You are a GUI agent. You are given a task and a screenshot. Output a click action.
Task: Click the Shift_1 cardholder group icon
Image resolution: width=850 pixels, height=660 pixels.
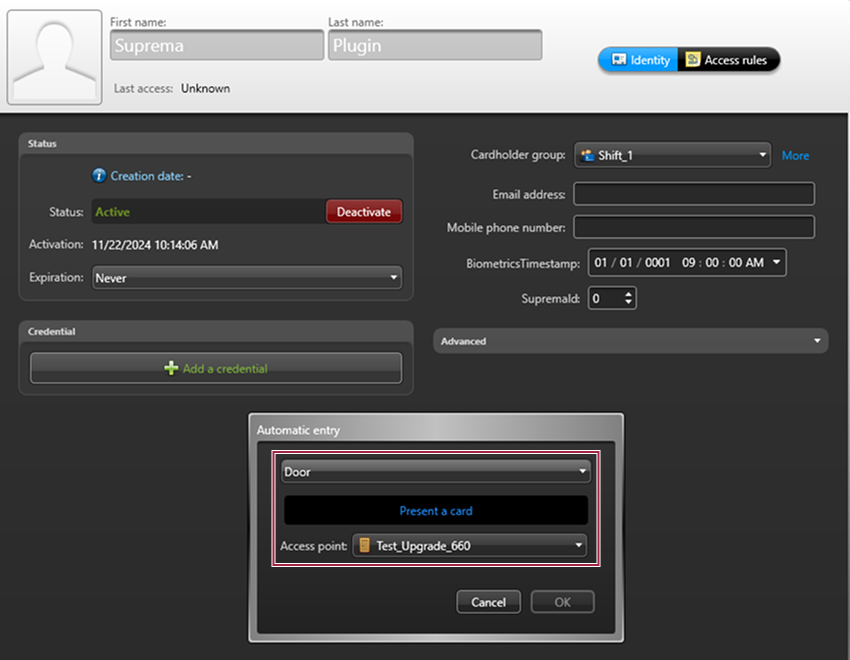(x=586, y=155)
